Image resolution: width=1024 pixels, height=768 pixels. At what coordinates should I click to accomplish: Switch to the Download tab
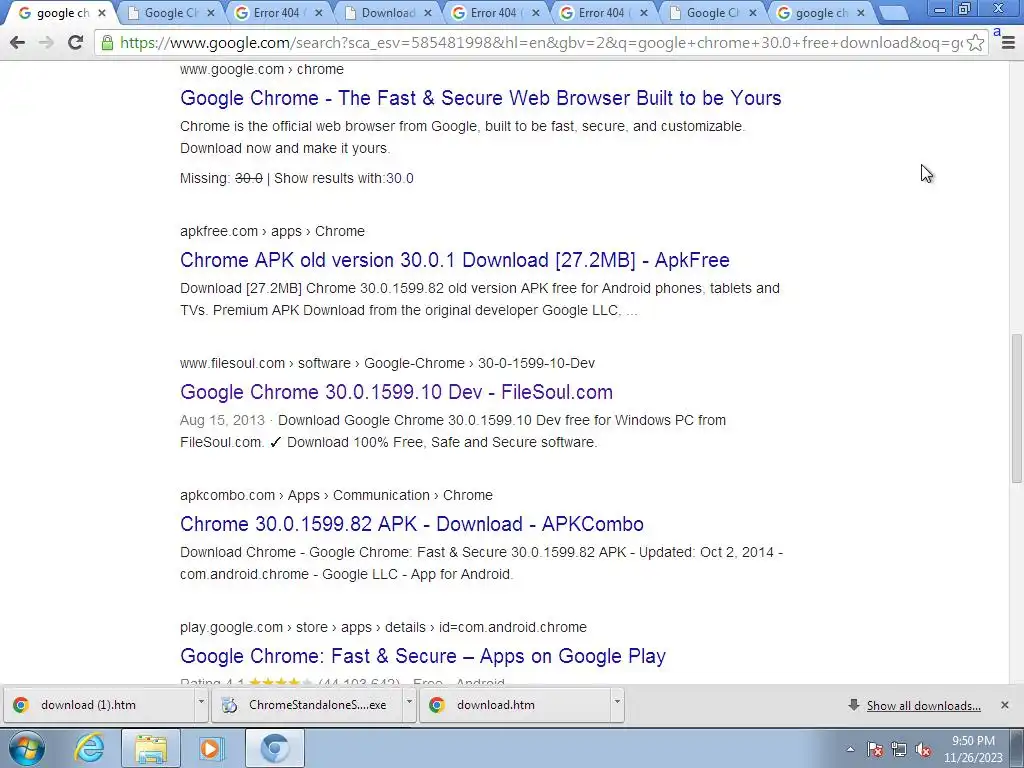click(387, 13)
